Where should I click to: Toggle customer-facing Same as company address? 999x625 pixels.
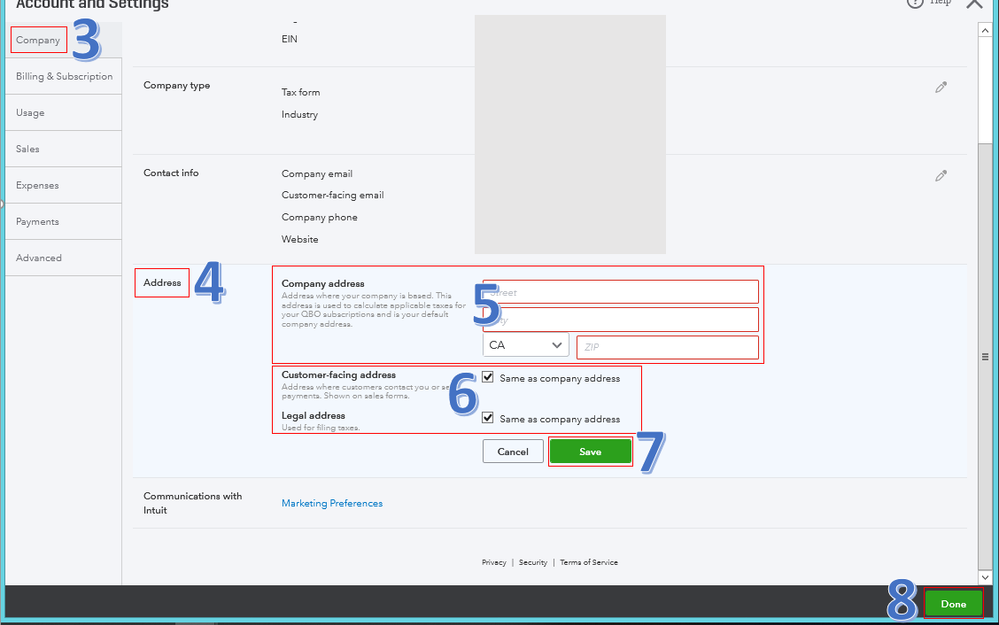(x=488, y=377)
